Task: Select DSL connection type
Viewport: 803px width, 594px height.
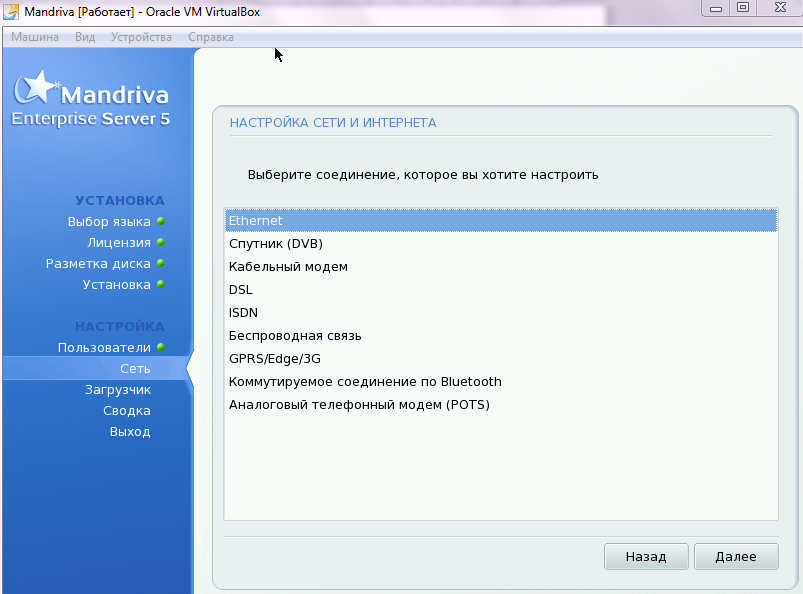Action: click(x=501, y=289)
